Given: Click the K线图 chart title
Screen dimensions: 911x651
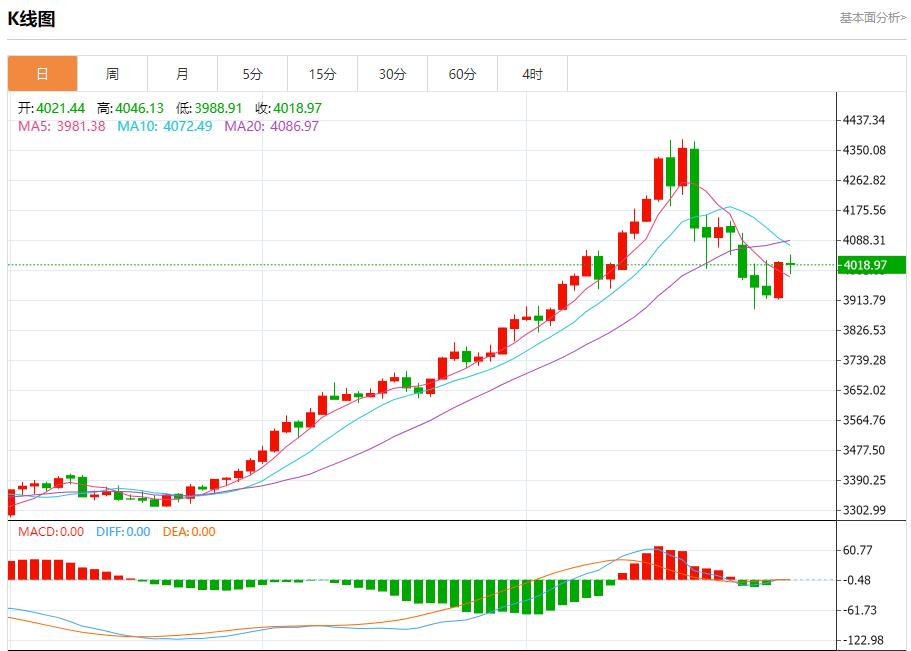Looking at the screenshot, I should pyautogui.click(x=30, y=17).
